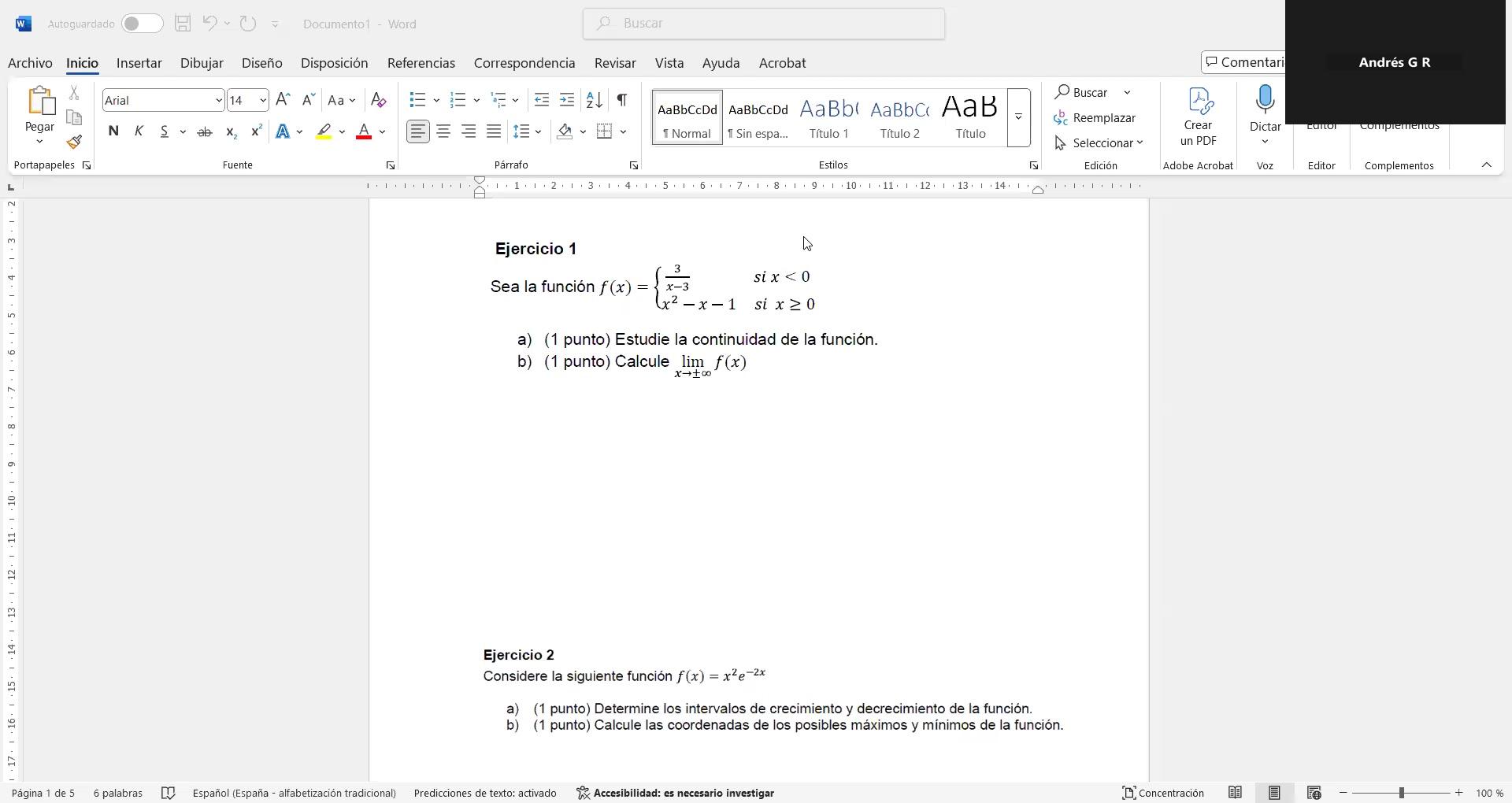Redo the last action

click(248, 24)
